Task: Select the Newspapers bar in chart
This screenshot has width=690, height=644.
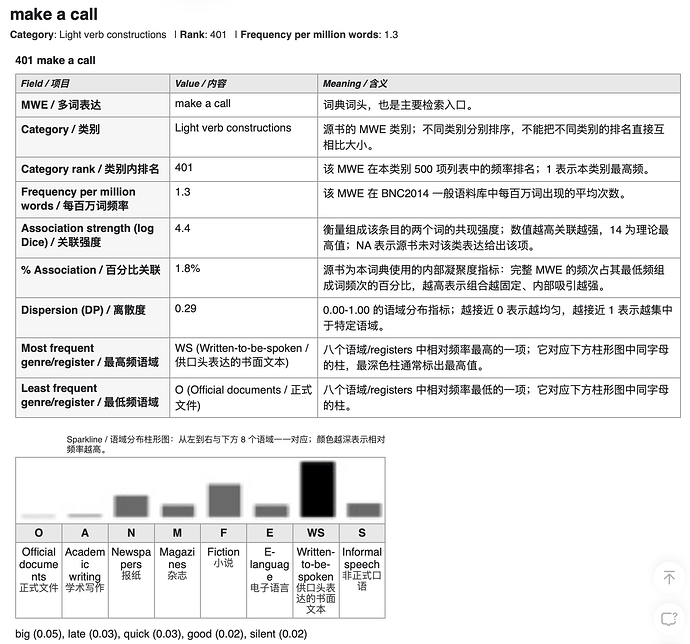Action: click(131, 506)
